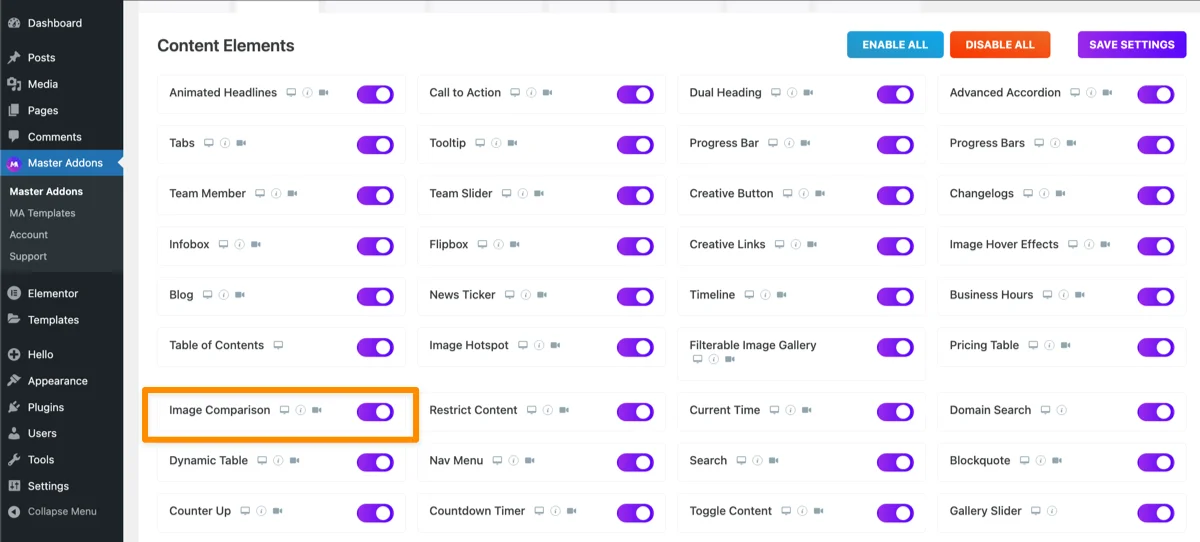Open video icon for Creative Links
This screenshot has height=542, width=1200.
pos(812,245)
